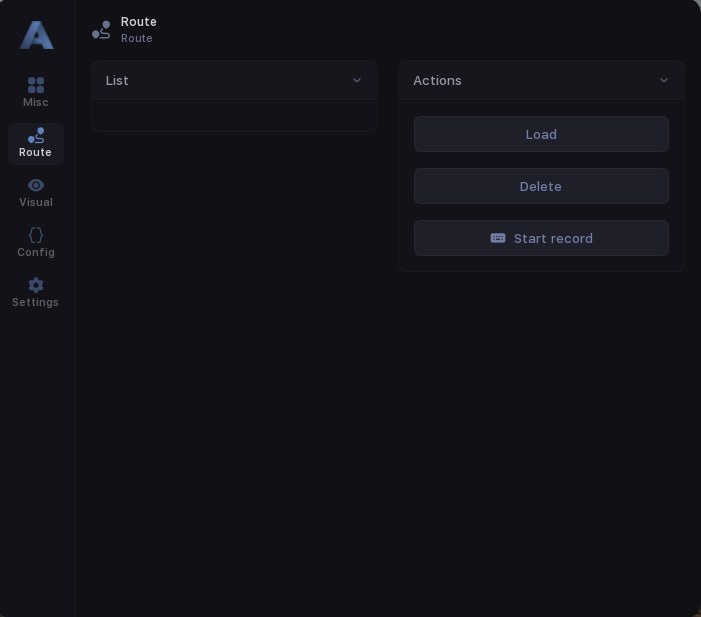Open Config via the curly braces icon
The width and height of the screenshot is (701, 617).
[36, 235]
